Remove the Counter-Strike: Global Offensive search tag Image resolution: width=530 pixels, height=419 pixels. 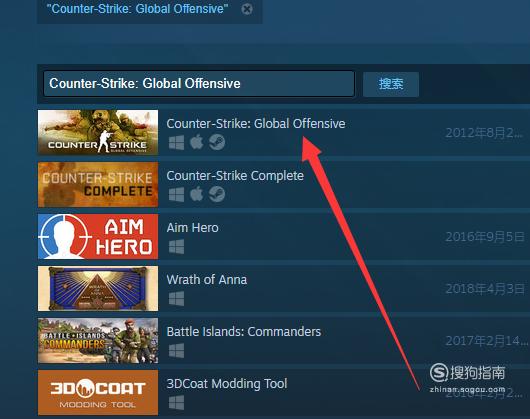pyautogui.click(x=247, y=9)
